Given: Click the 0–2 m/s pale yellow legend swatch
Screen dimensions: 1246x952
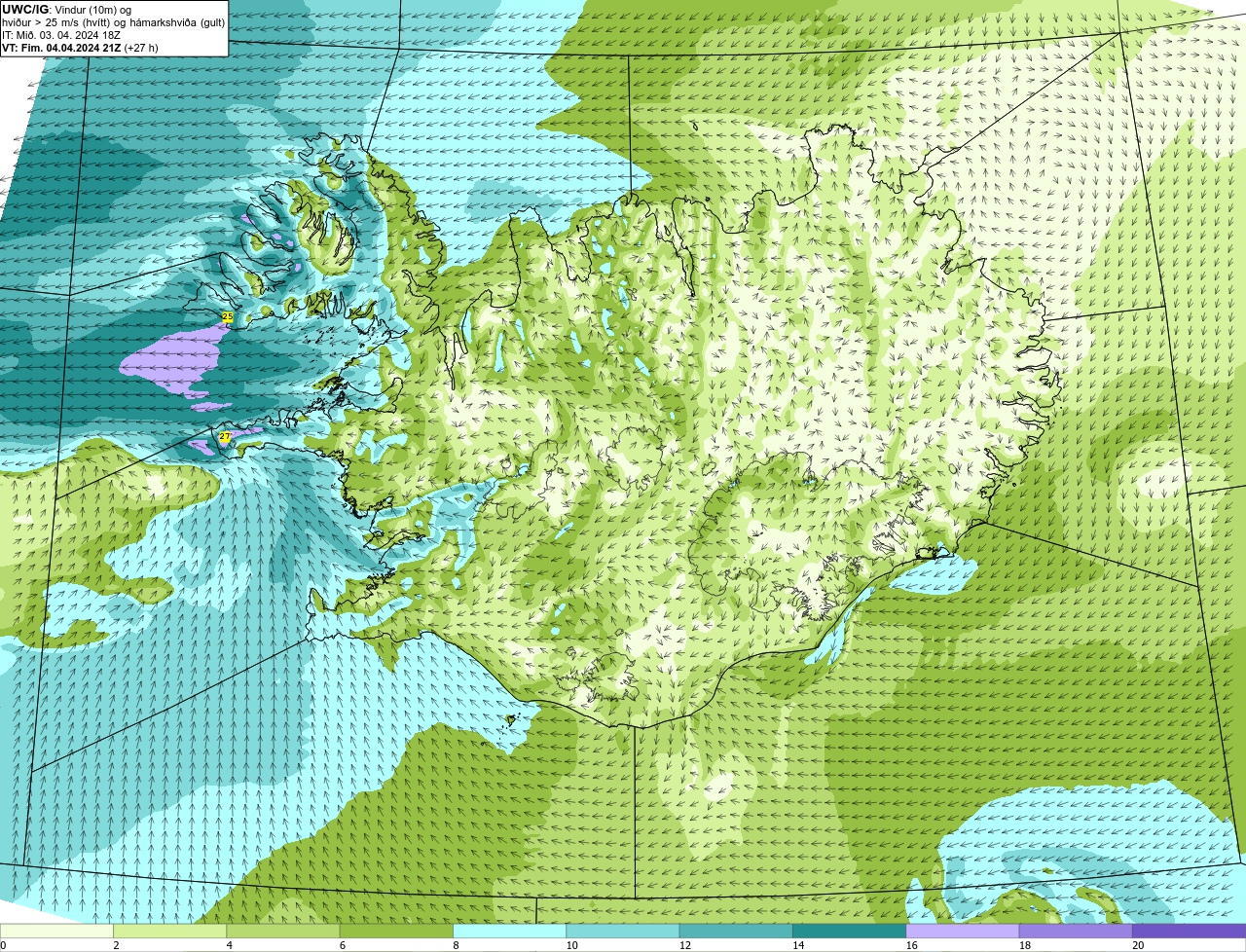Looking at the screenshot, I should pyautogui.click(x=56, y=931).
